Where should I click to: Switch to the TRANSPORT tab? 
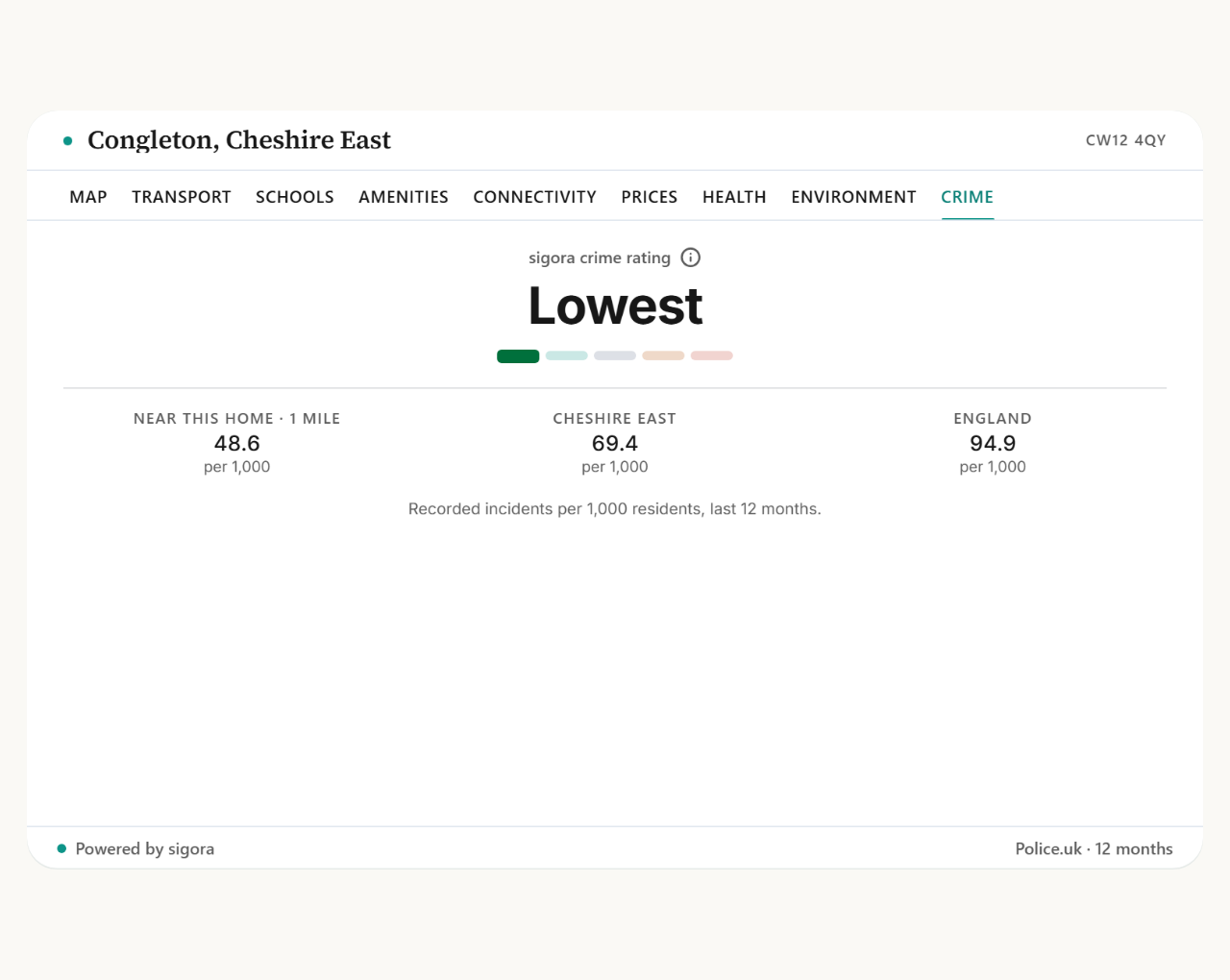[182, 197]
